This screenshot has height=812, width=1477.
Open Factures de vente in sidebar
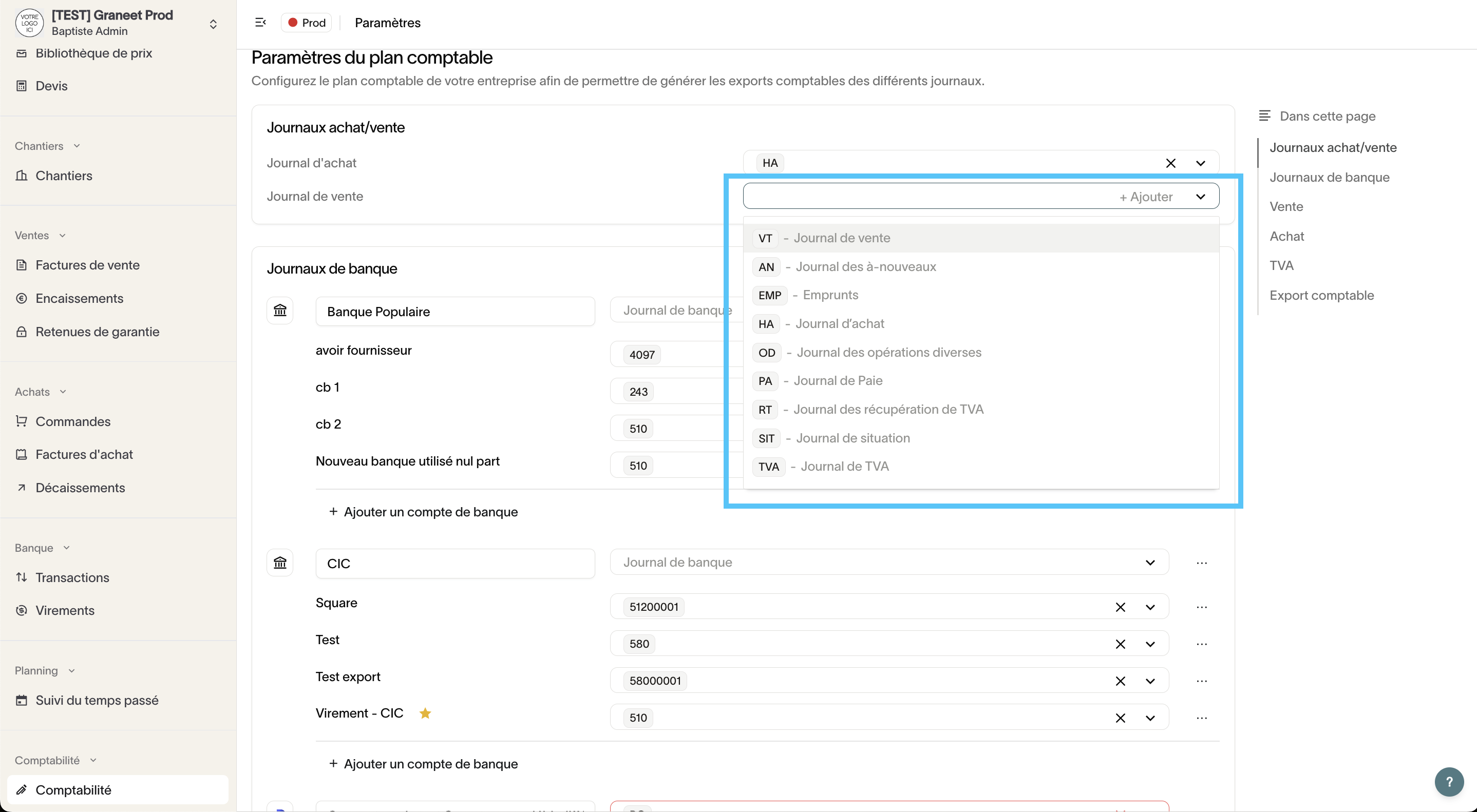pos(87,265)
